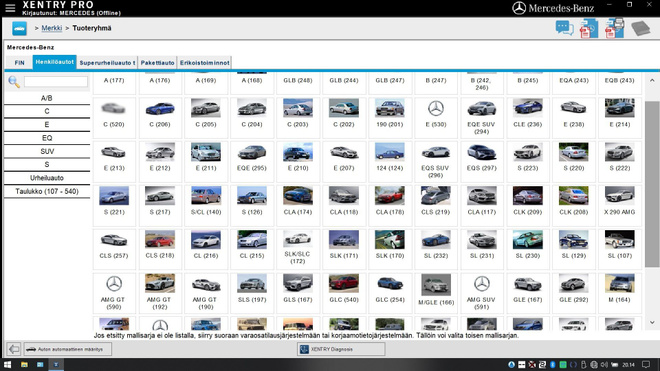
Task: Pick the SLS (197) model
Action: click(x=252, y=293)
